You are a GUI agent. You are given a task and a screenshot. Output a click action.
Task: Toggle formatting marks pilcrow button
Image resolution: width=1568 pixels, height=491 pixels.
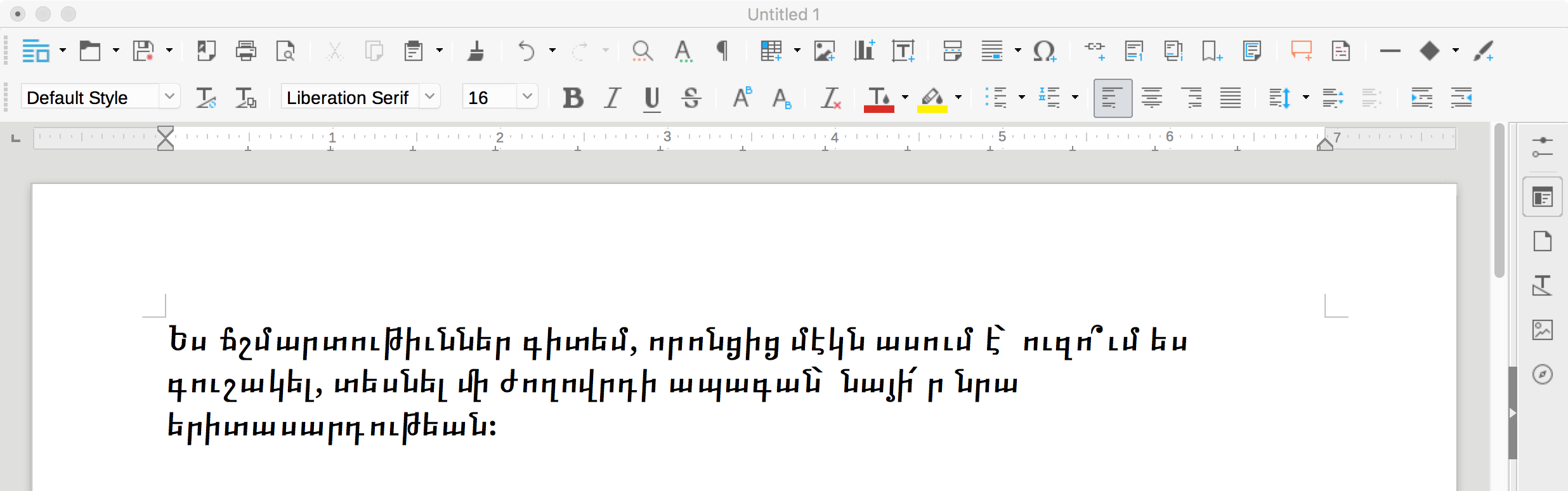722,51
